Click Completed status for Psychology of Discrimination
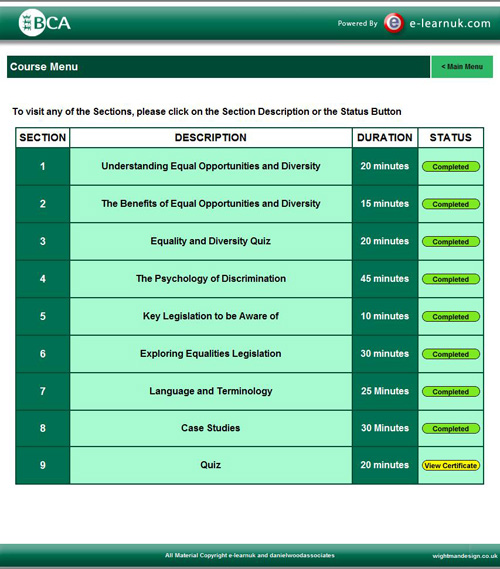Screen dimensions: 500x569 [x=451, y=279]
